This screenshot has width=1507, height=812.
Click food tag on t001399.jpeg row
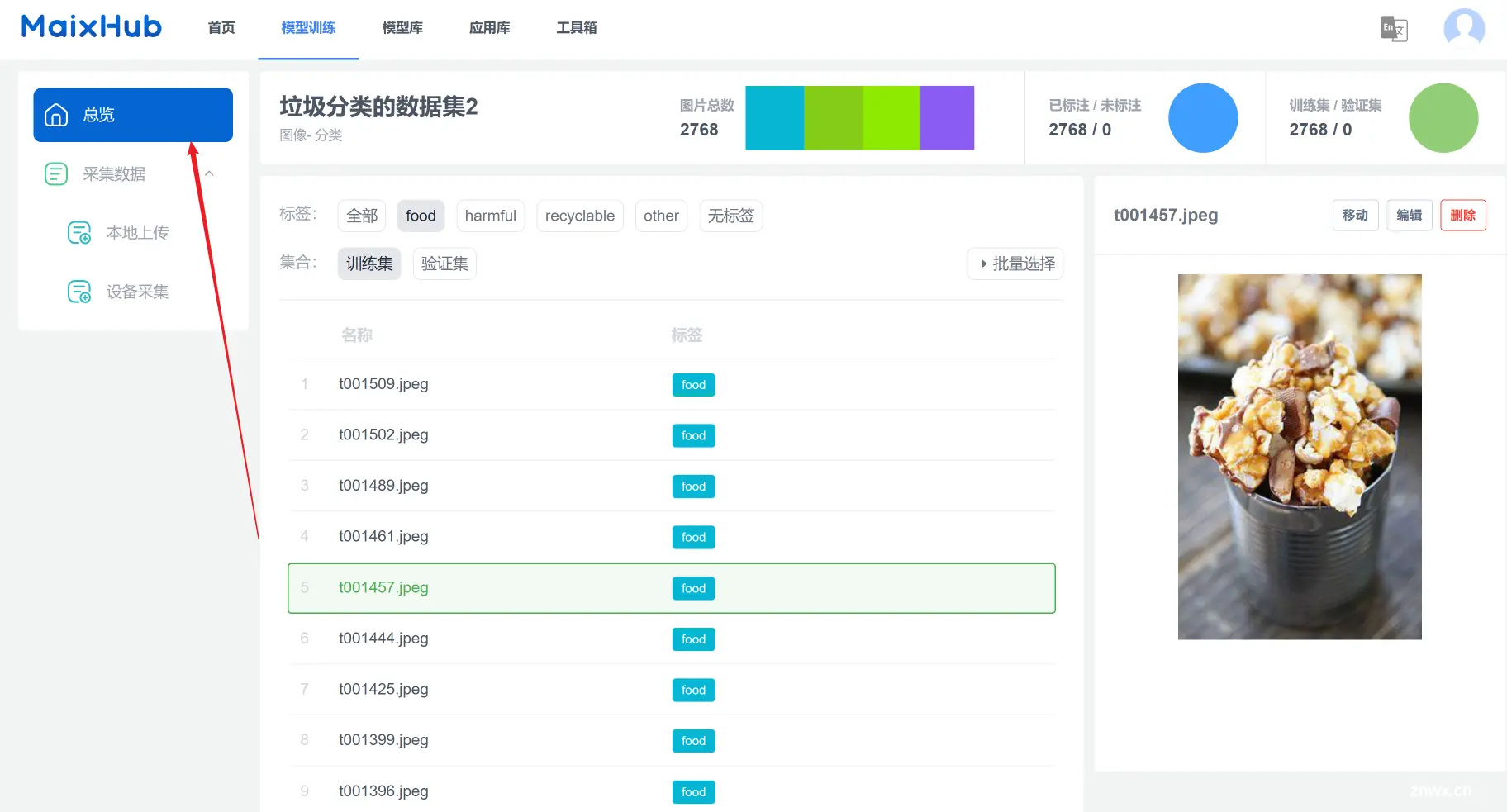(693, 741)
